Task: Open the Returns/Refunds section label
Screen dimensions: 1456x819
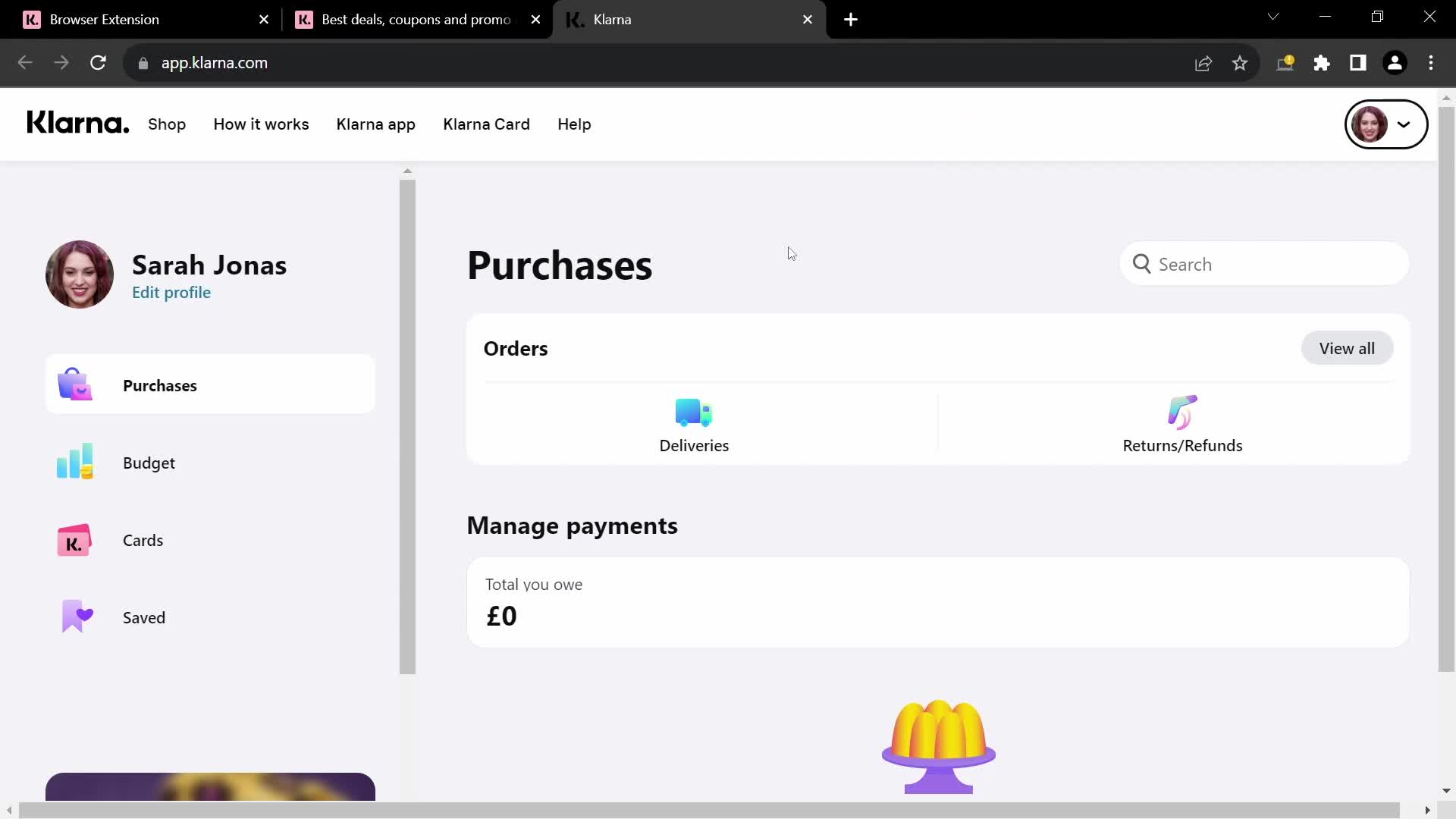Action: [1182, 446]
